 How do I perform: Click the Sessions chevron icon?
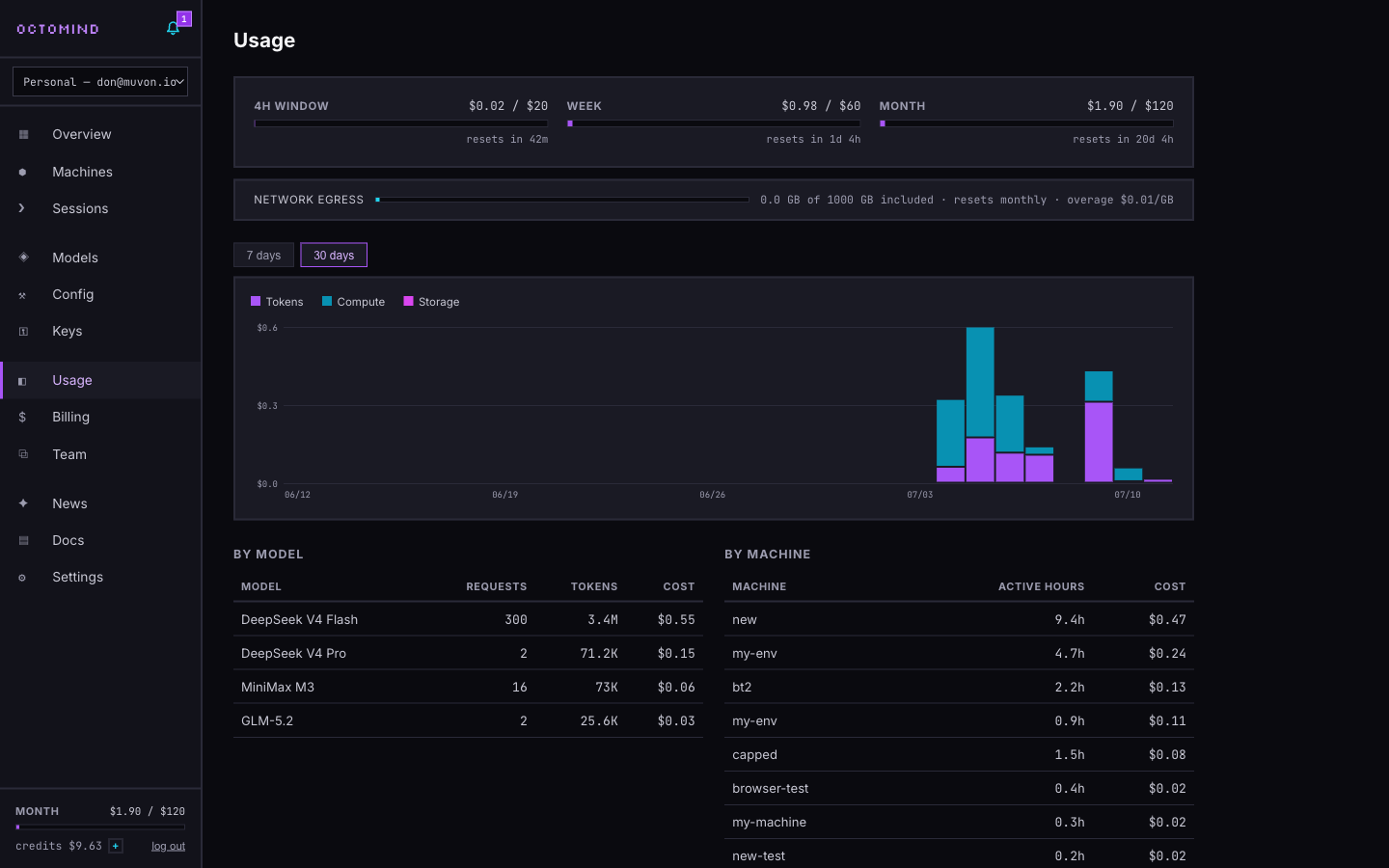tap(22, 208)
